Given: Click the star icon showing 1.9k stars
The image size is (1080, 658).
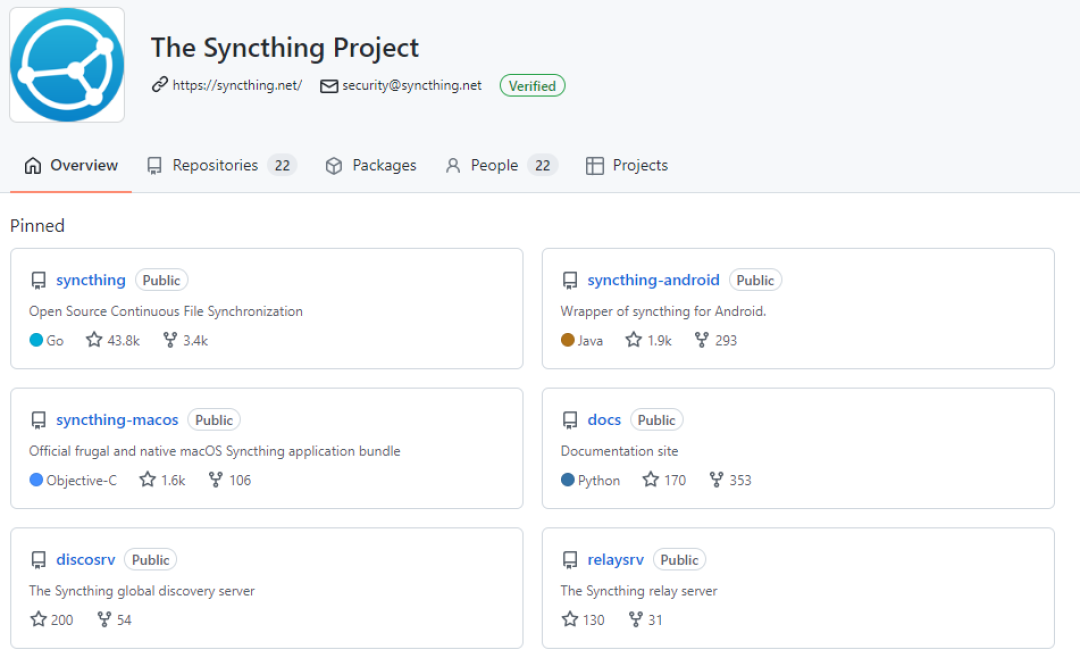Looking at the screenshot, I should click(634, 340).
